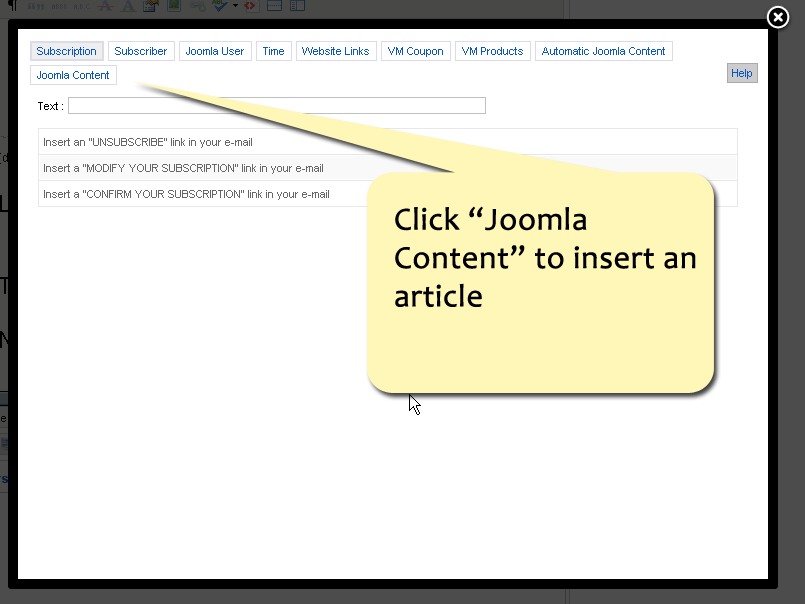Select the Automatic Joomla Content tab
This screenshot has width=805, height=604.
pos(603,50)
